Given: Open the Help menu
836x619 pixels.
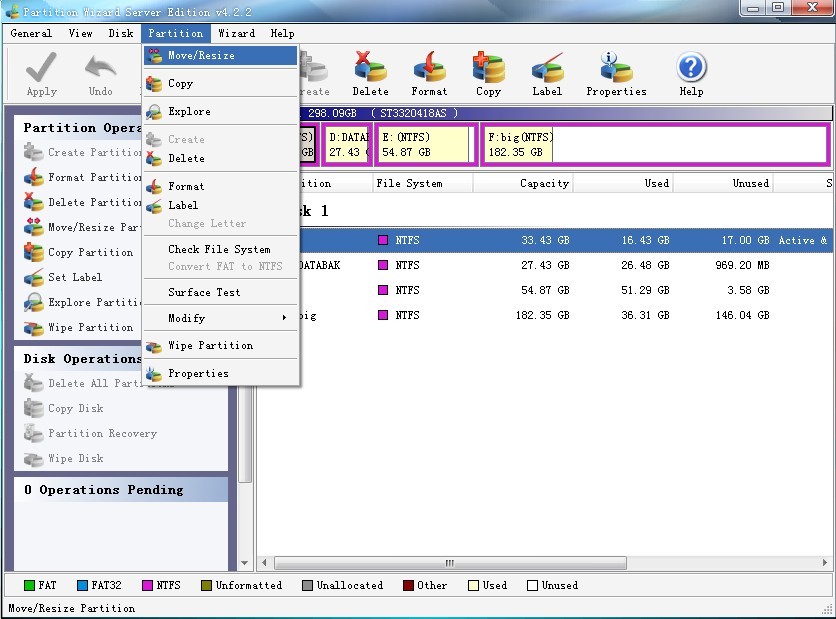Looking at the screenshot, I should pos(283,33).
